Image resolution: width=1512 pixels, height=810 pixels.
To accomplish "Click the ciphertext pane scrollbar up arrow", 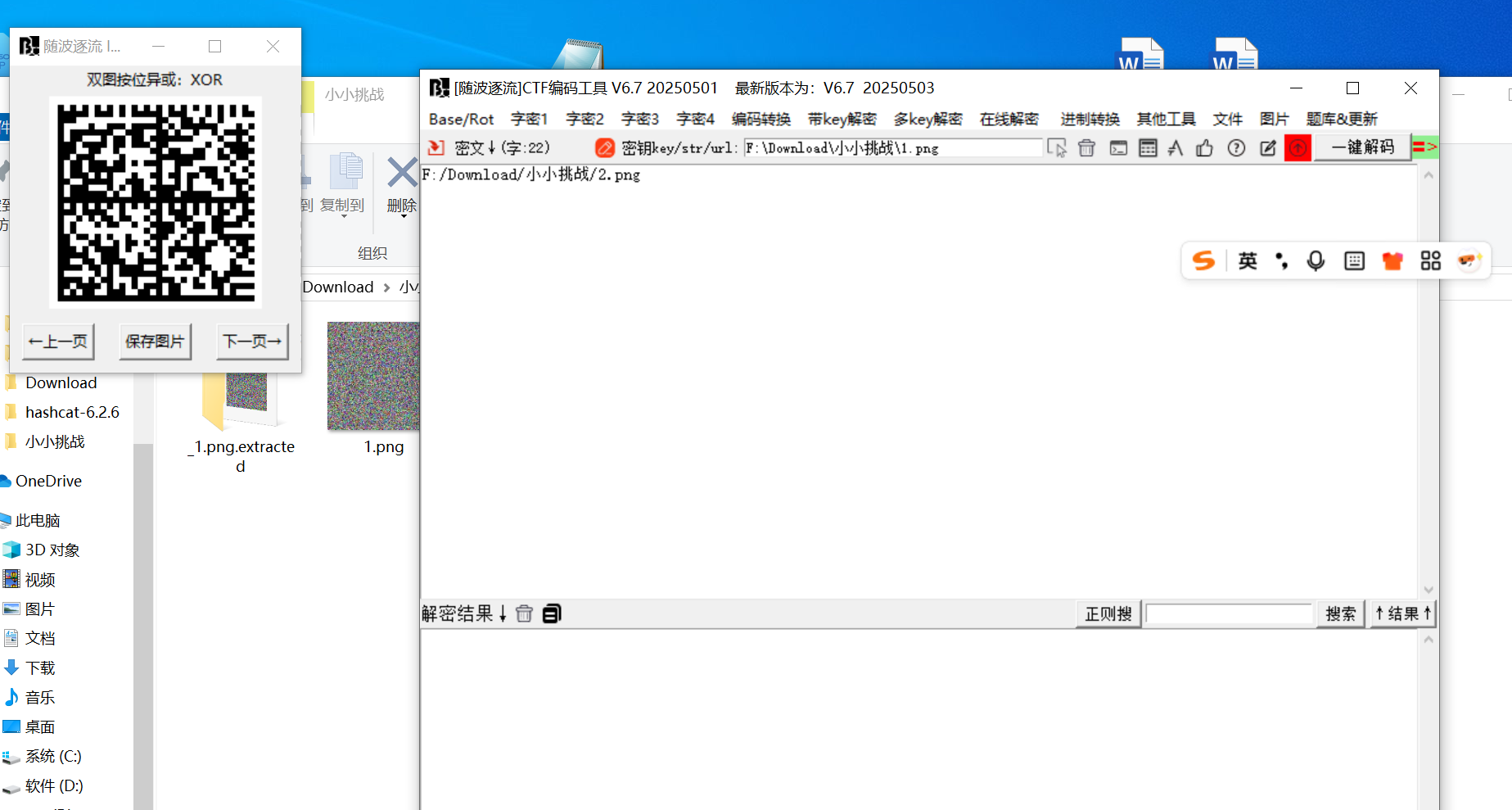I will point(1429,175).
